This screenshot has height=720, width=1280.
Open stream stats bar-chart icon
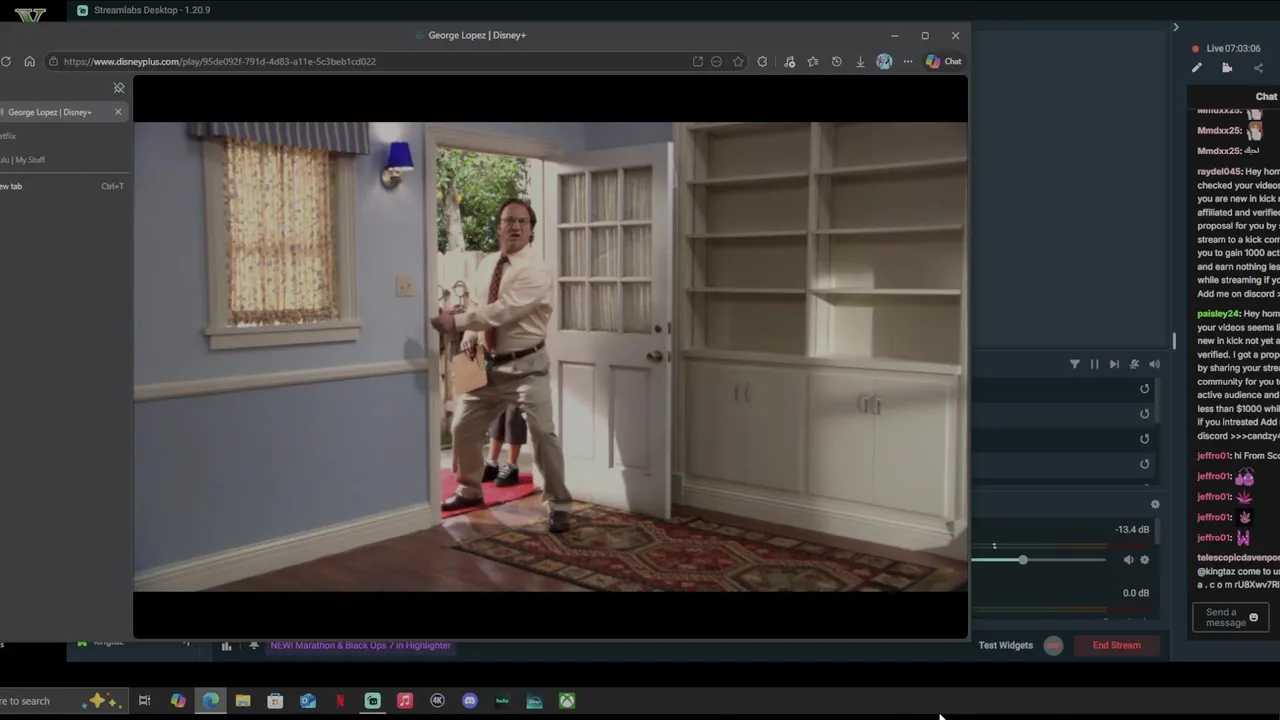(226, 647)
